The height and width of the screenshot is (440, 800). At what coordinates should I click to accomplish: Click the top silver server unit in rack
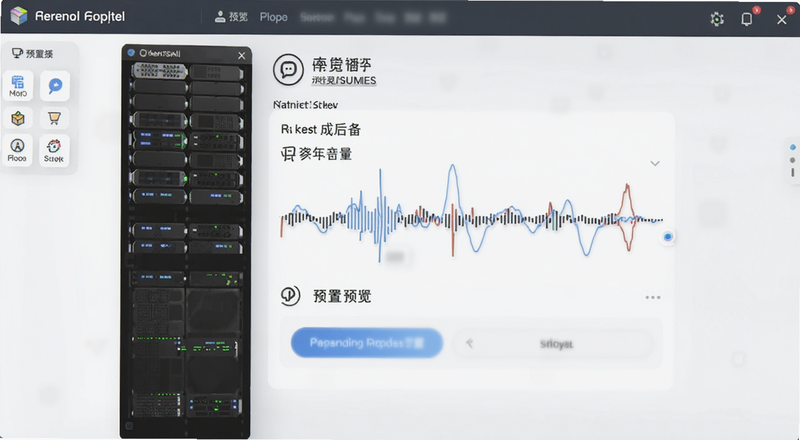(x=159, y=70)
